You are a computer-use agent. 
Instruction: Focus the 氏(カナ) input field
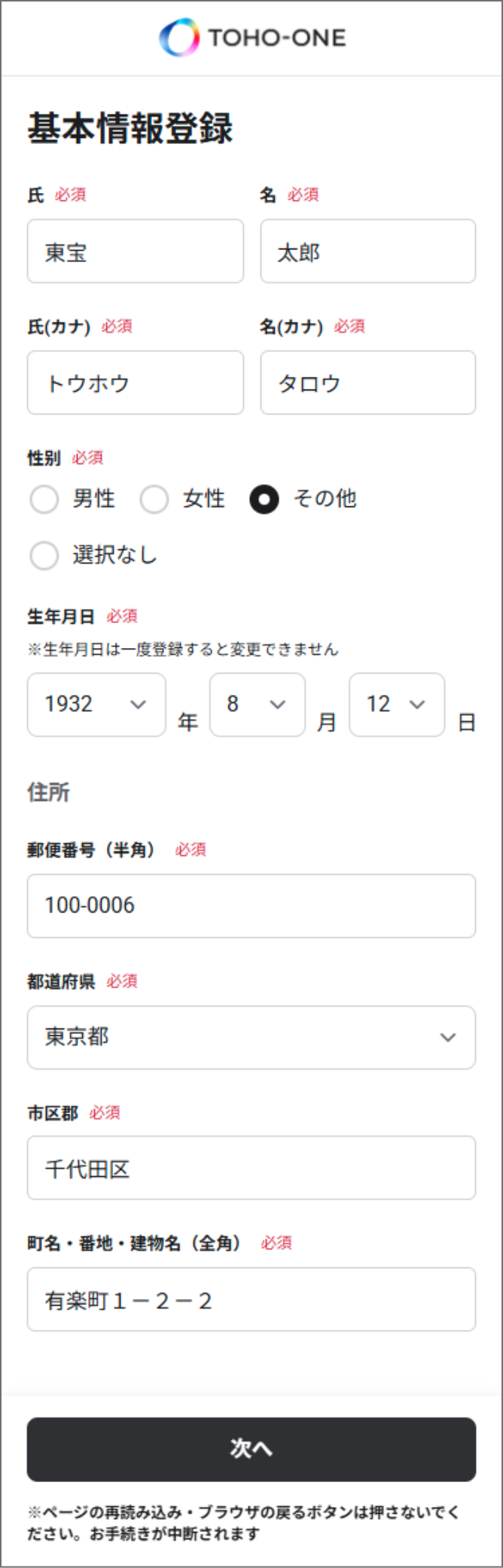(136, 383)
